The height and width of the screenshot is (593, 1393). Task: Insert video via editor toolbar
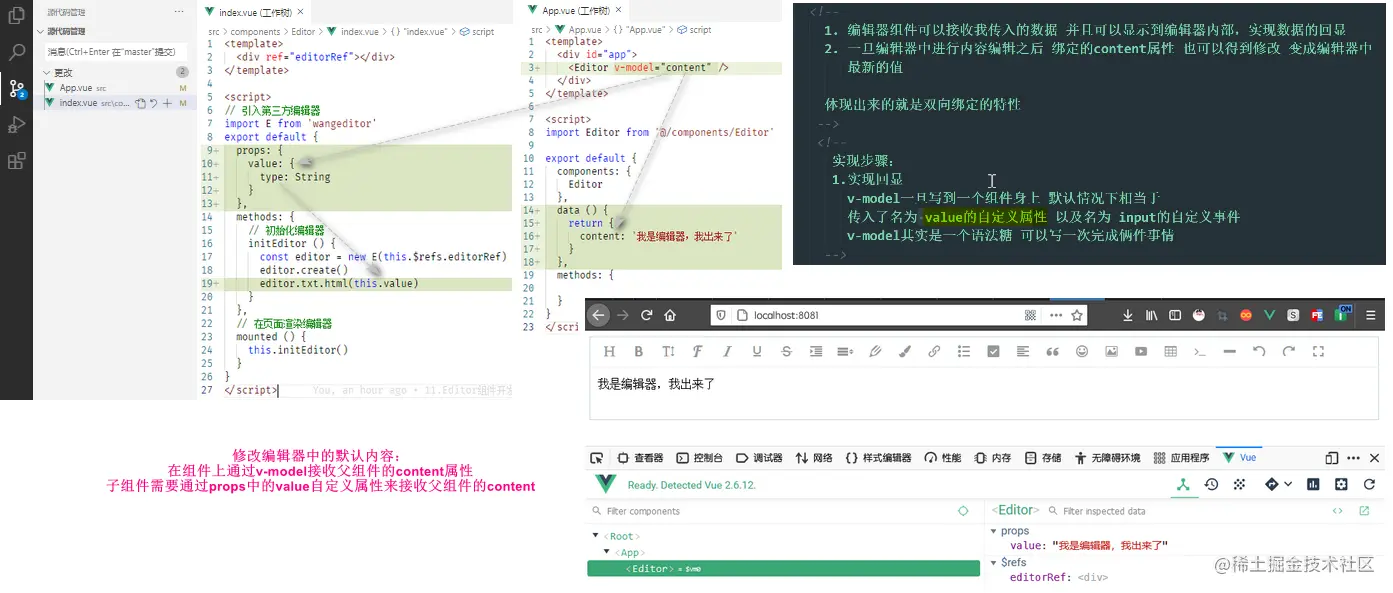(1141, 352)
